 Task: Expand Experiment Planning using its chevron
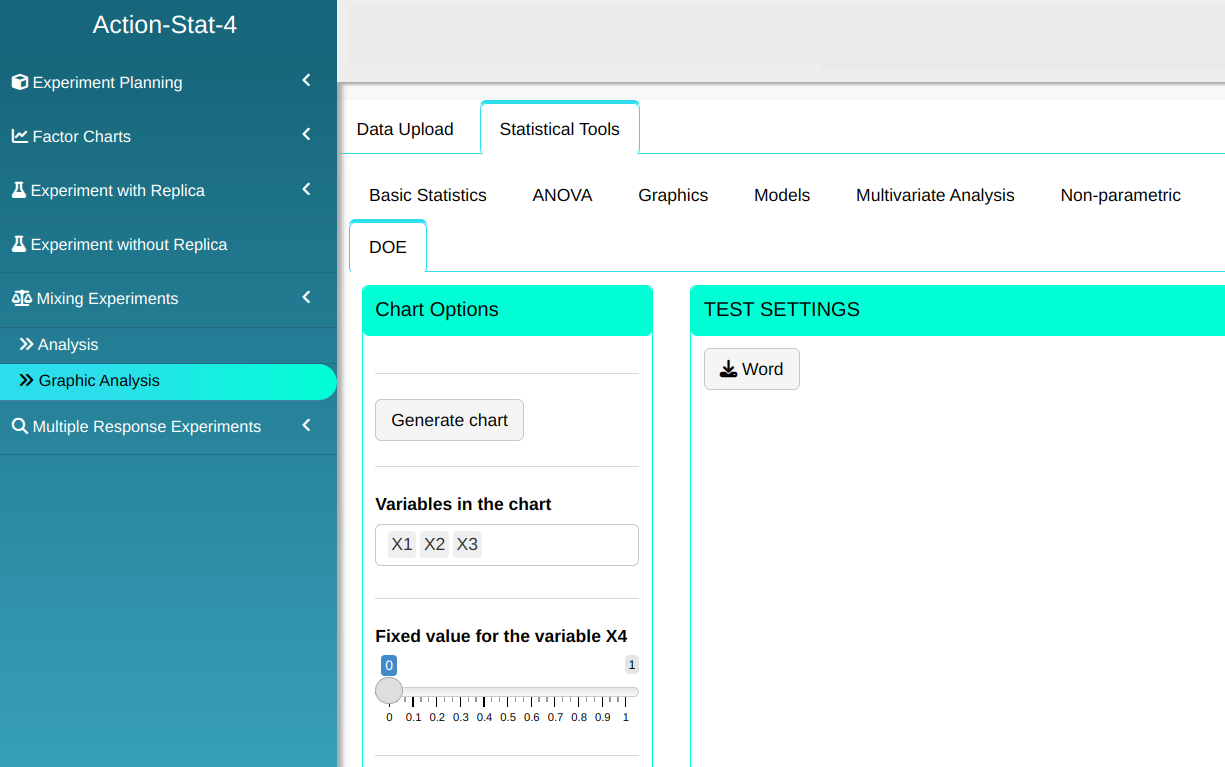[x=306, y=81]
